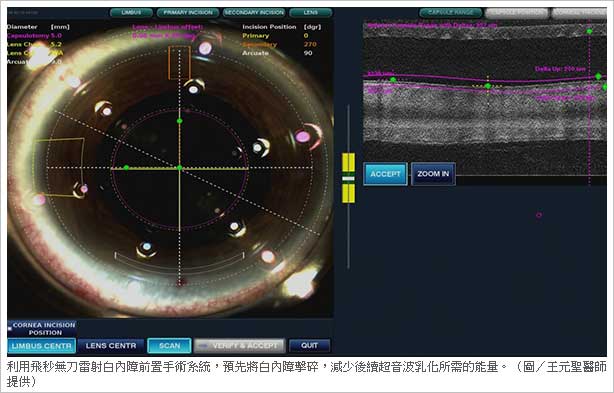This screenshot has height=393, width=614.
Task: Switch to the SECONDARY INCISION tab
Action: coord(254,13)
